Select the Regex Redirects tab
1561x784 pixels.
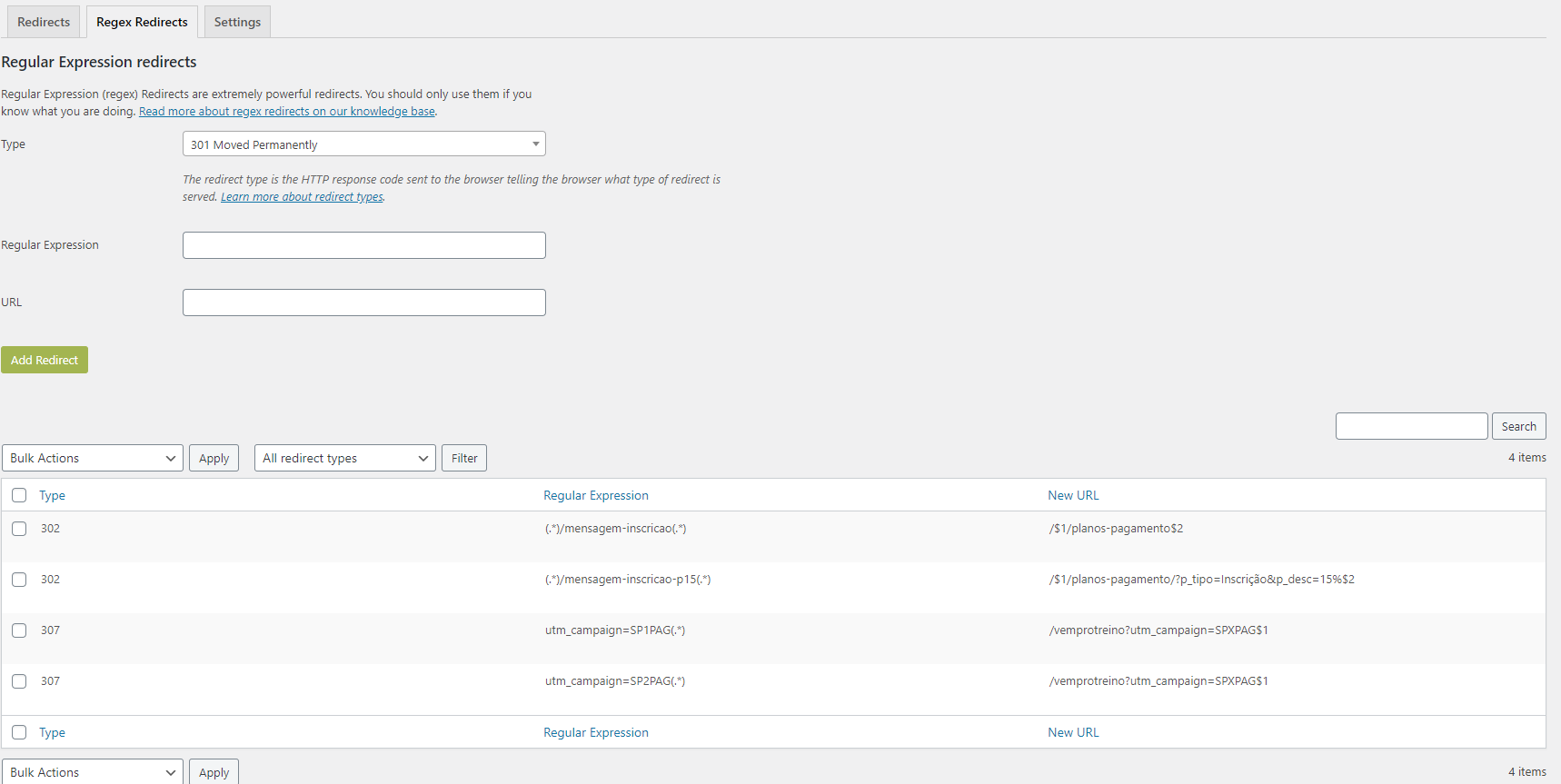[x=142, y=22]
